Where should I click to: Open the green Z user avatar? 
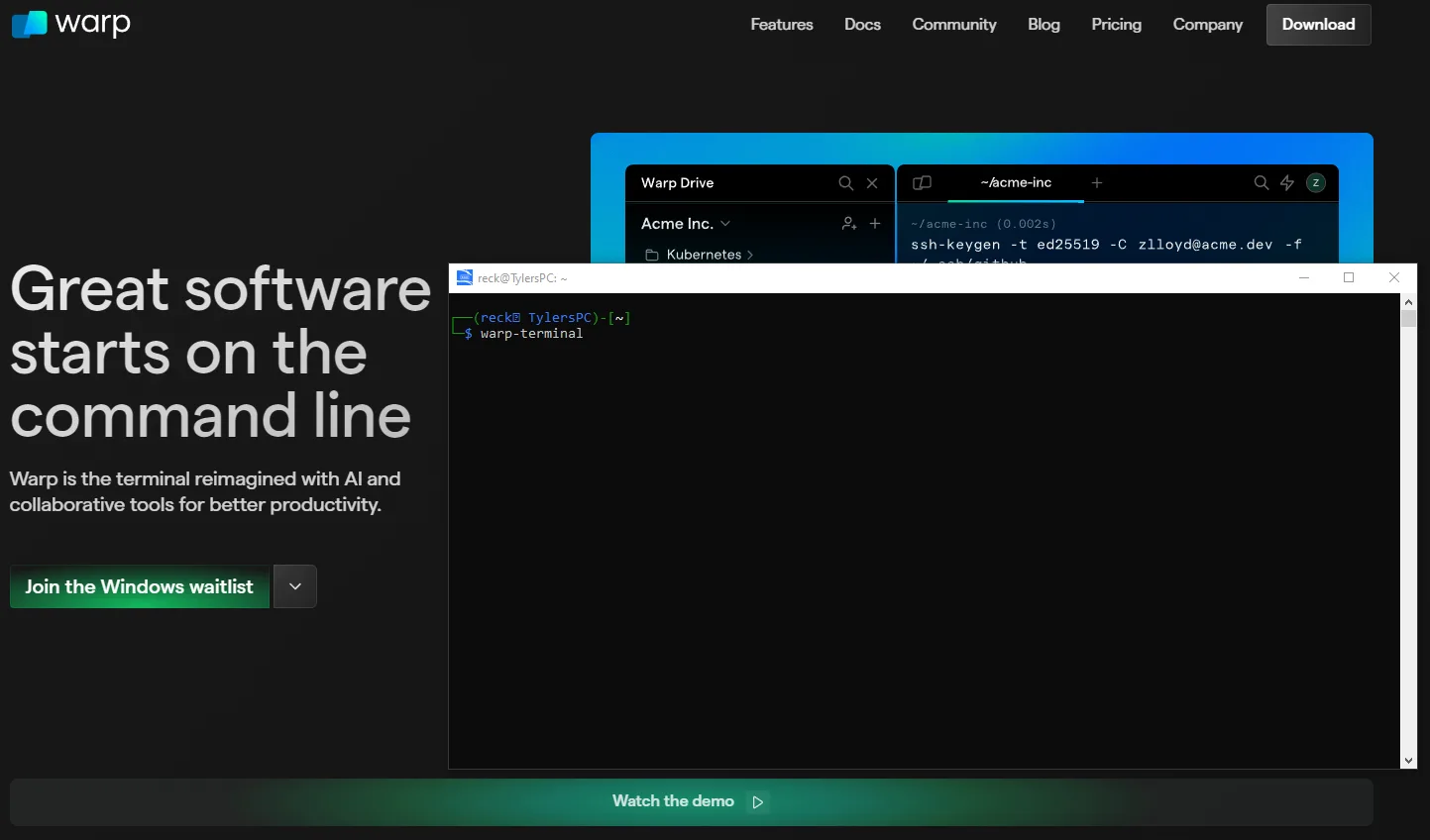click(x=1316, y=182)
